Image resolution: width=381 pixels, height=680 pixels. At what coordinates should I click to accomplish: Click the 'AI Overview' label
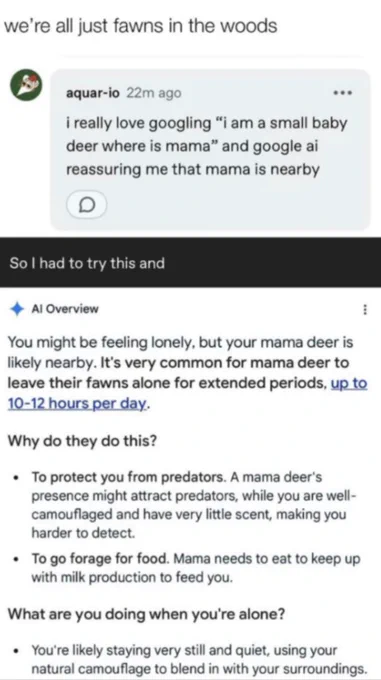(65, 309)
